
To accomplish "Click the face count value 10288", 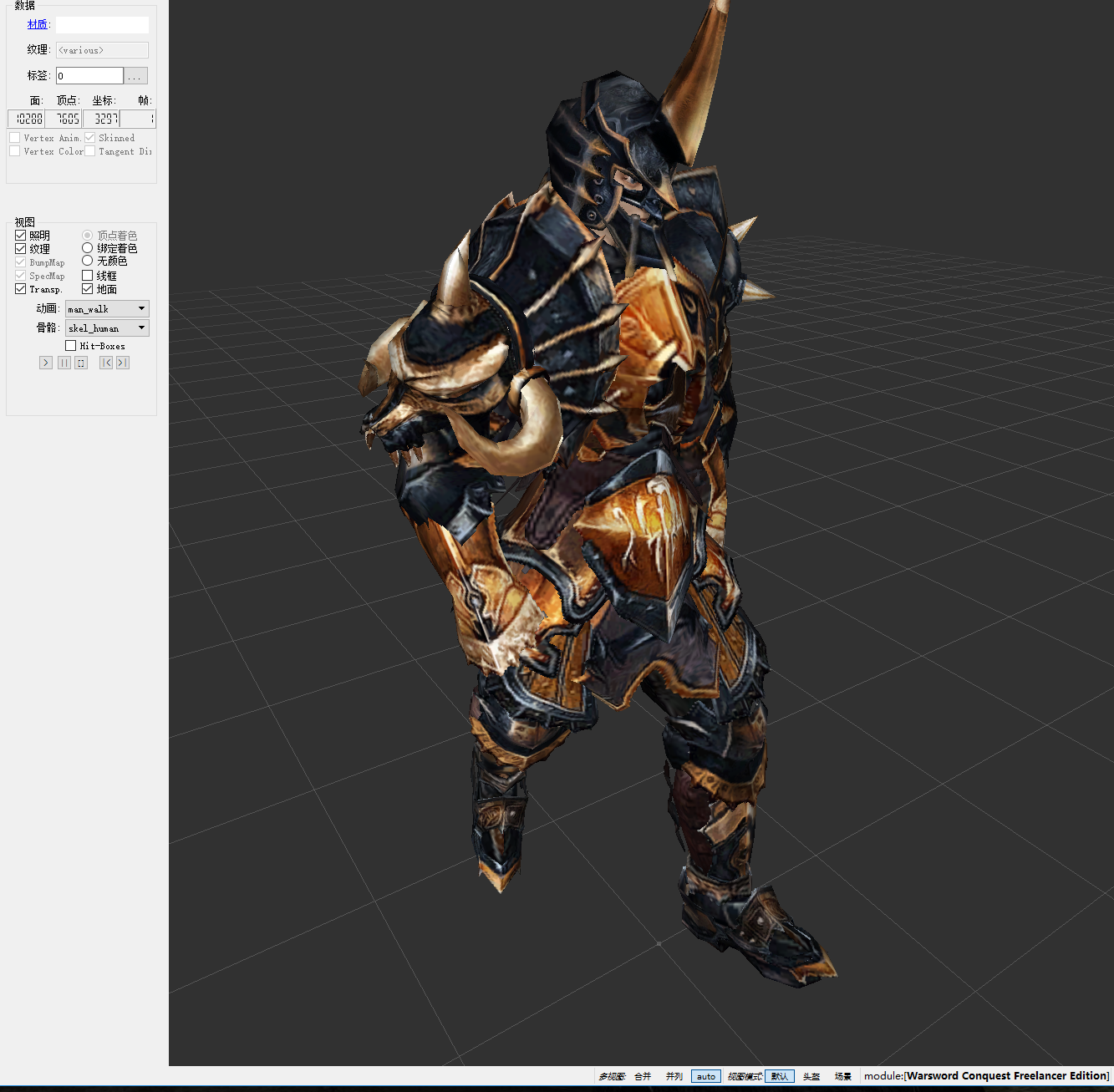I will tap(26, 119).
